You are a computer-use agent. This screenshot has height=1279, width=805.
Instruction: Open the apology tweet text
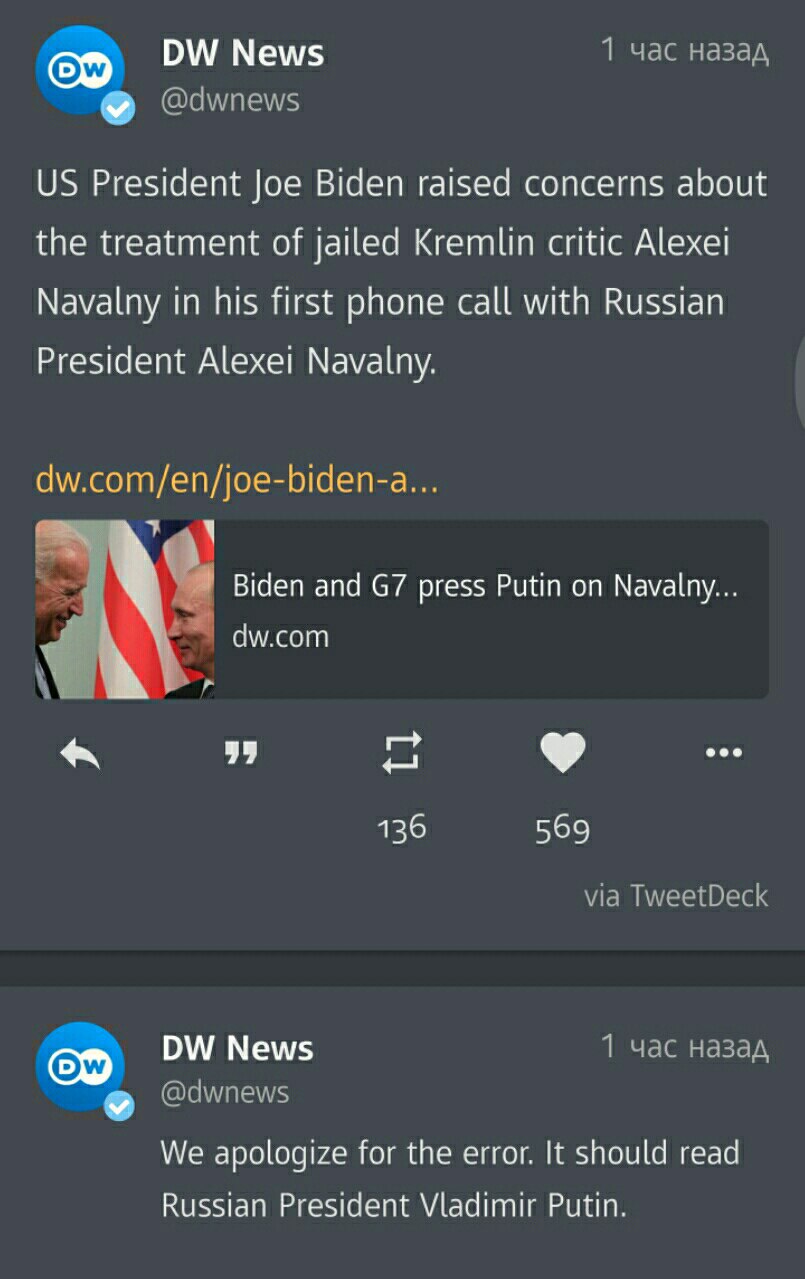450,1179
